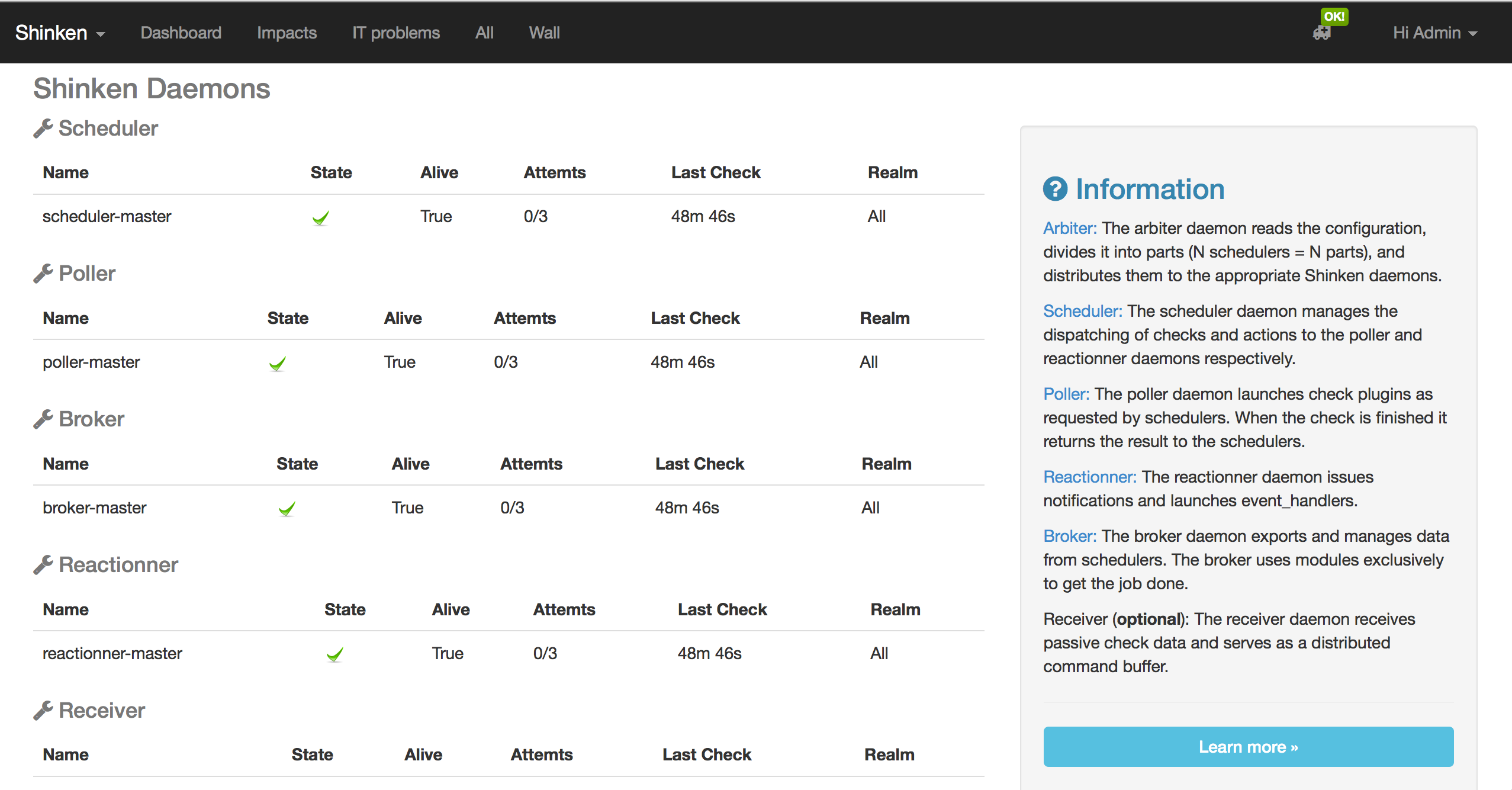
Task: Follow the Reactionner: link in Information
Action: tap(1089, 477)
